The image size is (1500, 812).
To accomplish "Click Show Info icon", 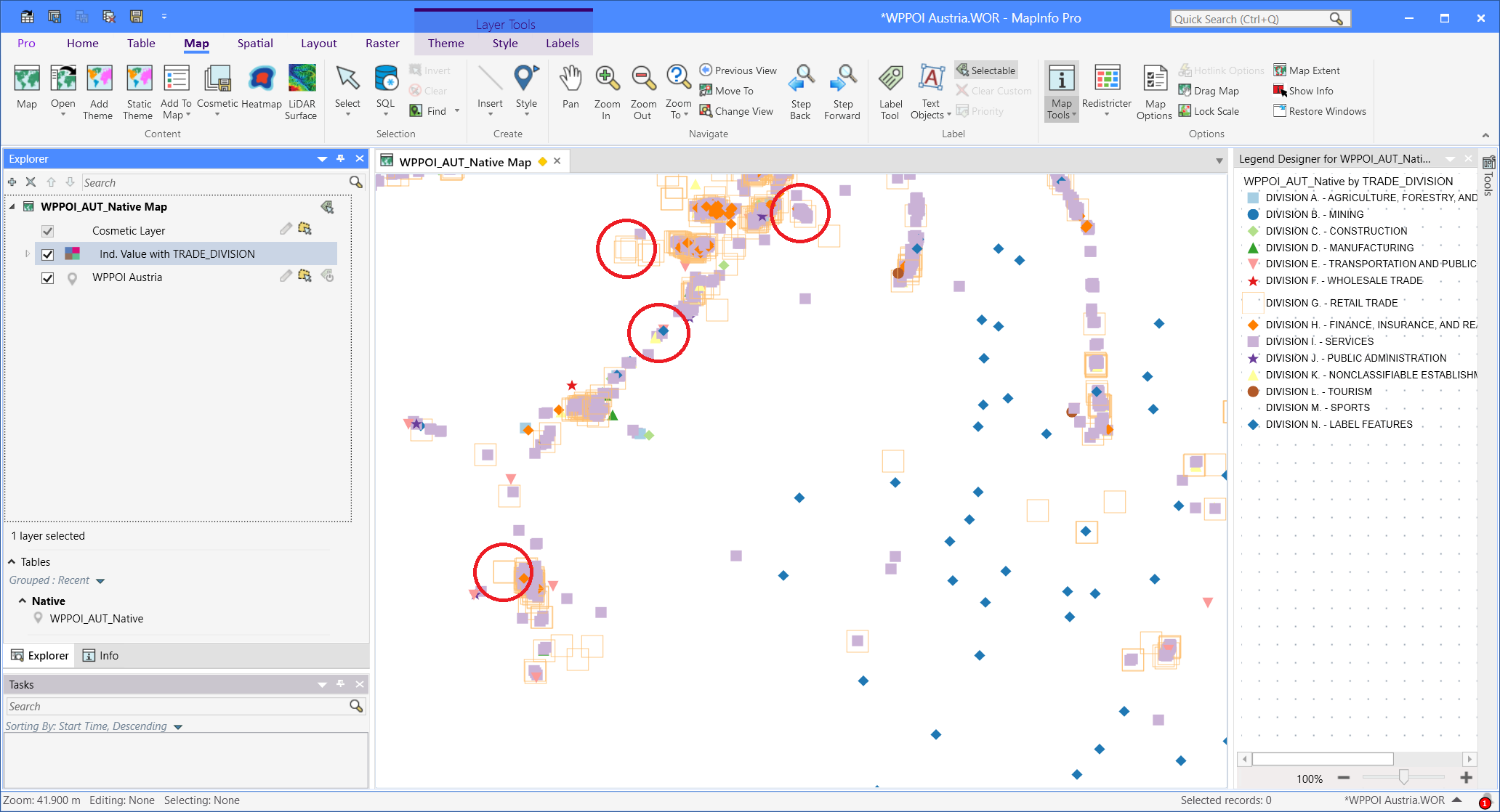I will click(1280, 91).
